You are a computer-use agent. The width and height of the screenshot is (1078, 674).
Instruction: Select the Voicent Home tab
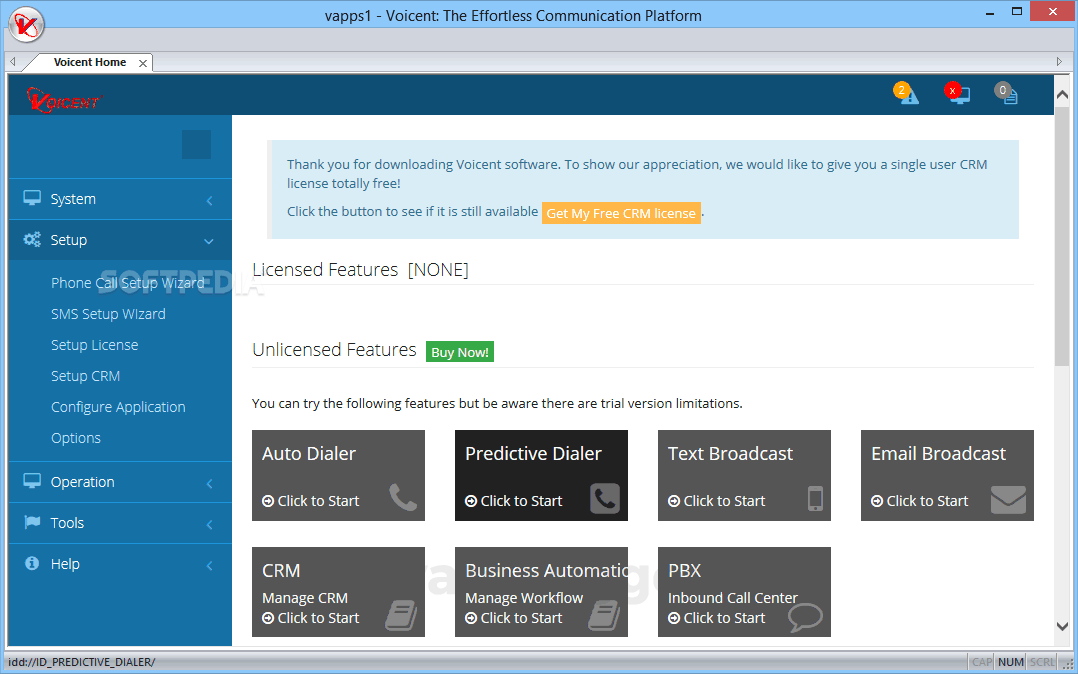[x=90, y=63]
